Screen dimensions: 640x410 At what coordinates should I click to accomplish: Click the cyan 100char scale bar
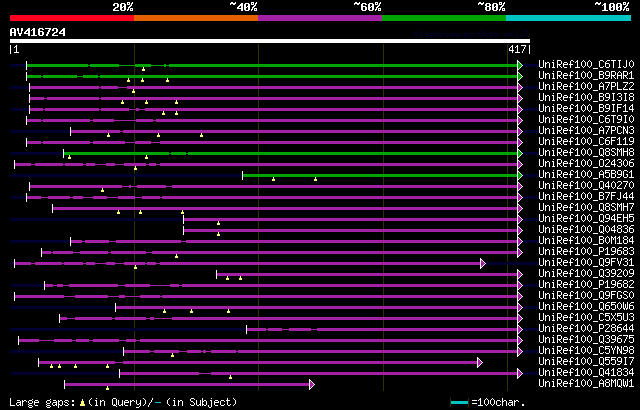pyautogui.click(x=459, y=403)
